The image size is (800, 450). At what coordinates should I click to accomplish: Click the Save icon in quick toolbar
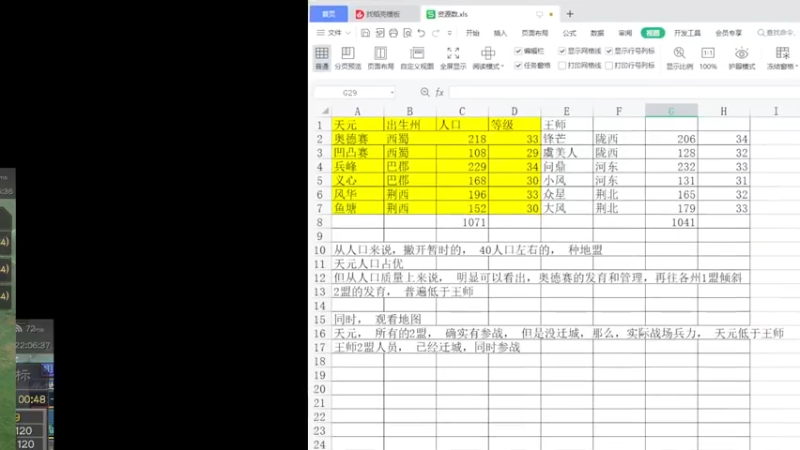click(x=365, y=33)
